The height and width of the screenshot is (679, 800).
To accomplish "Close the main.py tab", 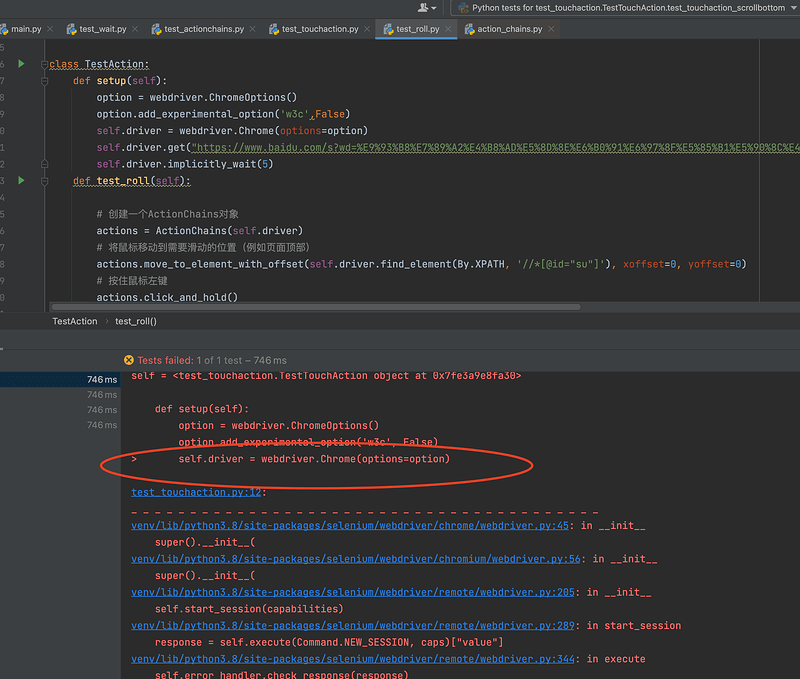I will tap(50, 29).
